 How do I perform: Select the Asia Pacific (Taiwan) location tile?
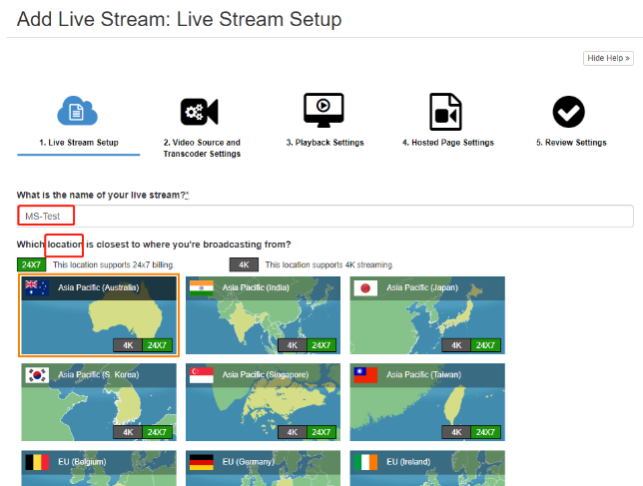(x=428, y=402)
